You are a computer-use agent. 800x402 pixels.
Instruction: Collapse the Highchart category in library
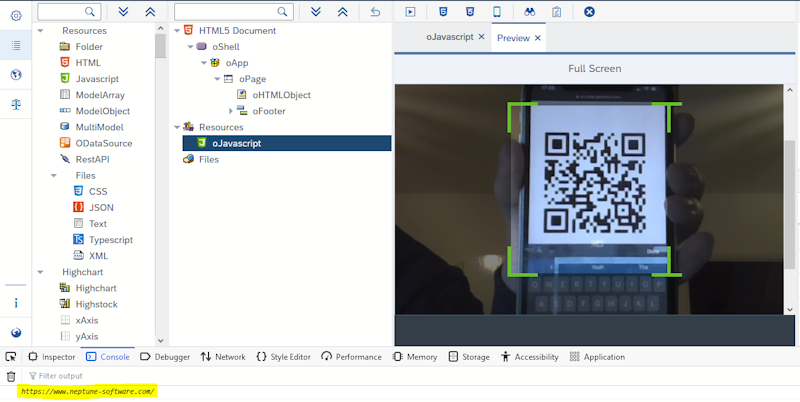[41, 272]
